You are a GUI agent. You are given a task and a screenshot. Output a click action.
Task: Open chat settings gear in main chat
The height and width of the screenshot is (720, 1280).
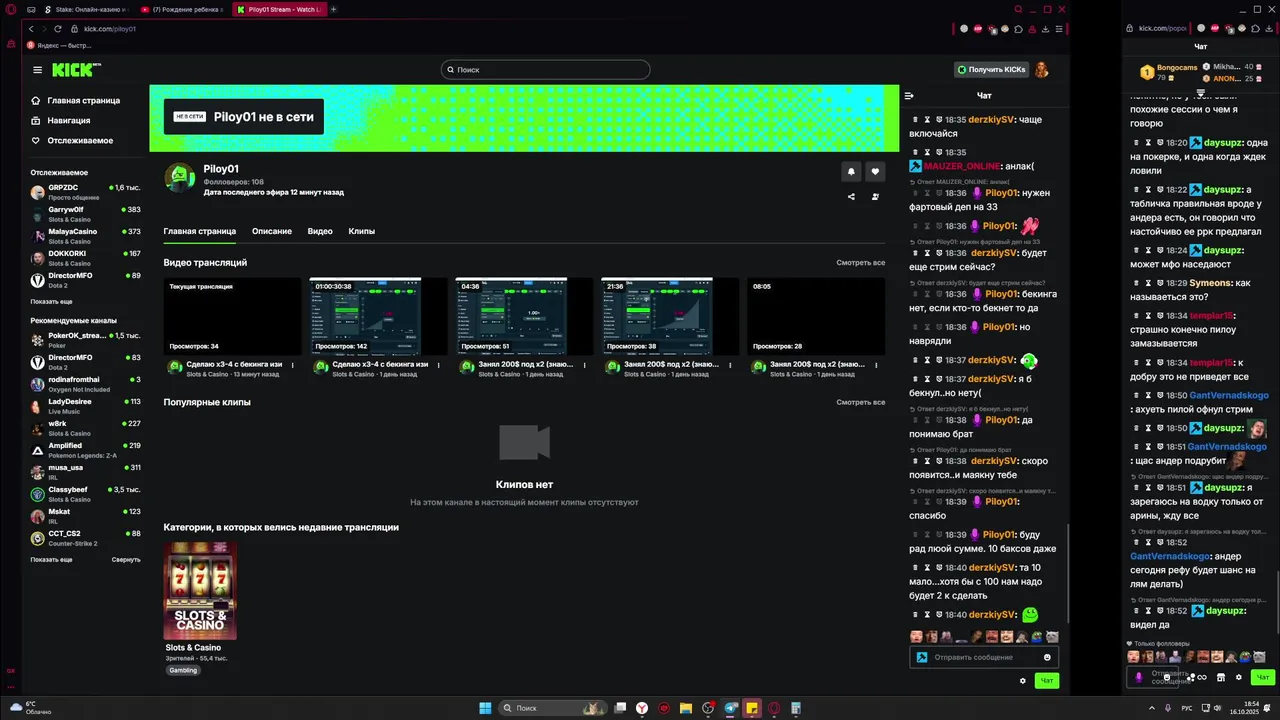click(x=1022, y=681)
